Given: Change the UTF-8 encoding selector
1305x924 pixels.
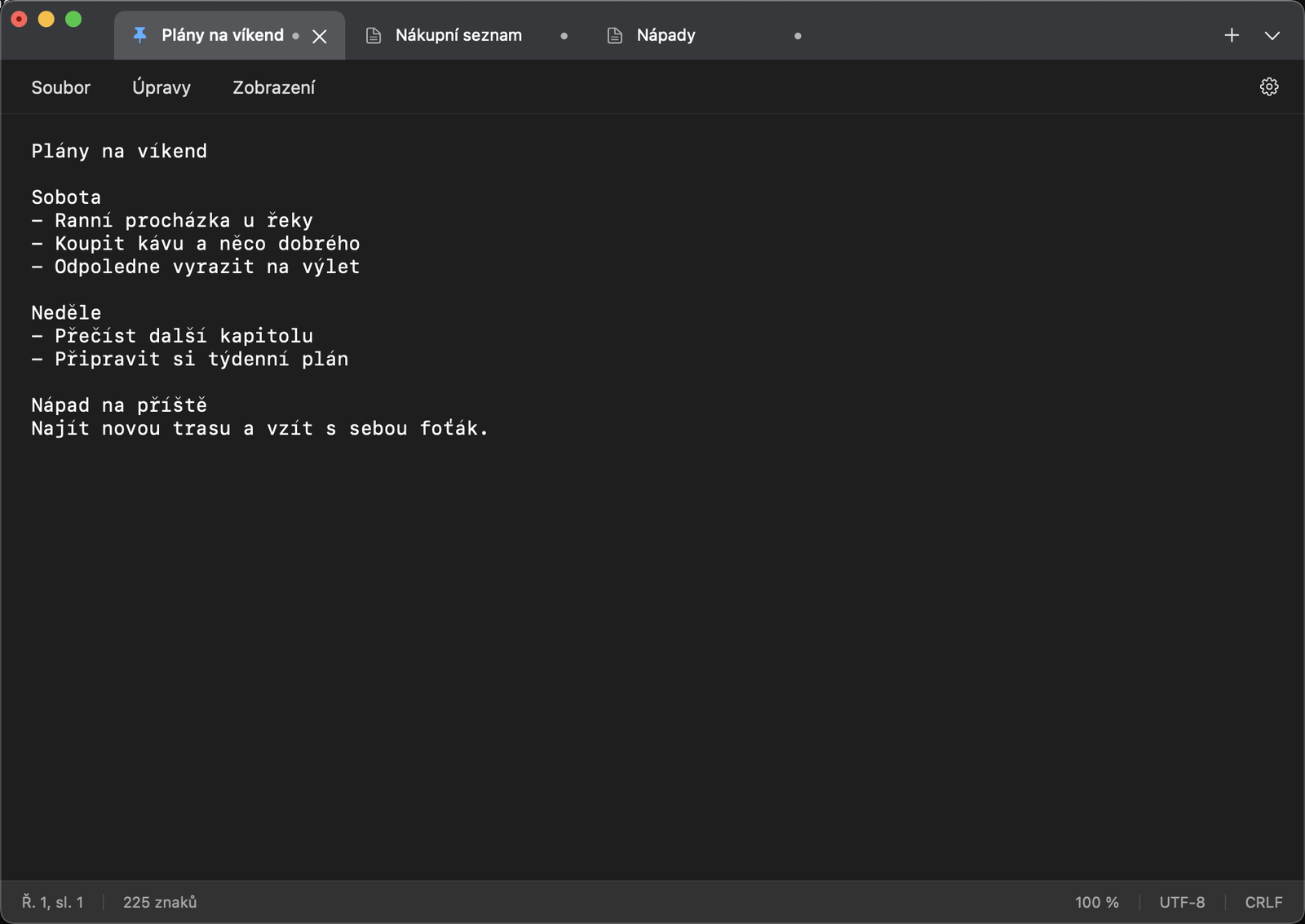Looking at the screenshot, I should pos(1182,902).
